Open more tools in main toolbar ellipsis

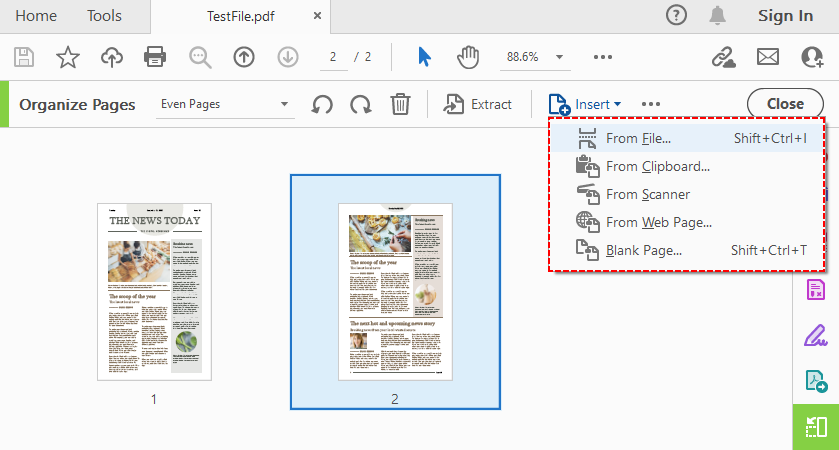point(602,57)
